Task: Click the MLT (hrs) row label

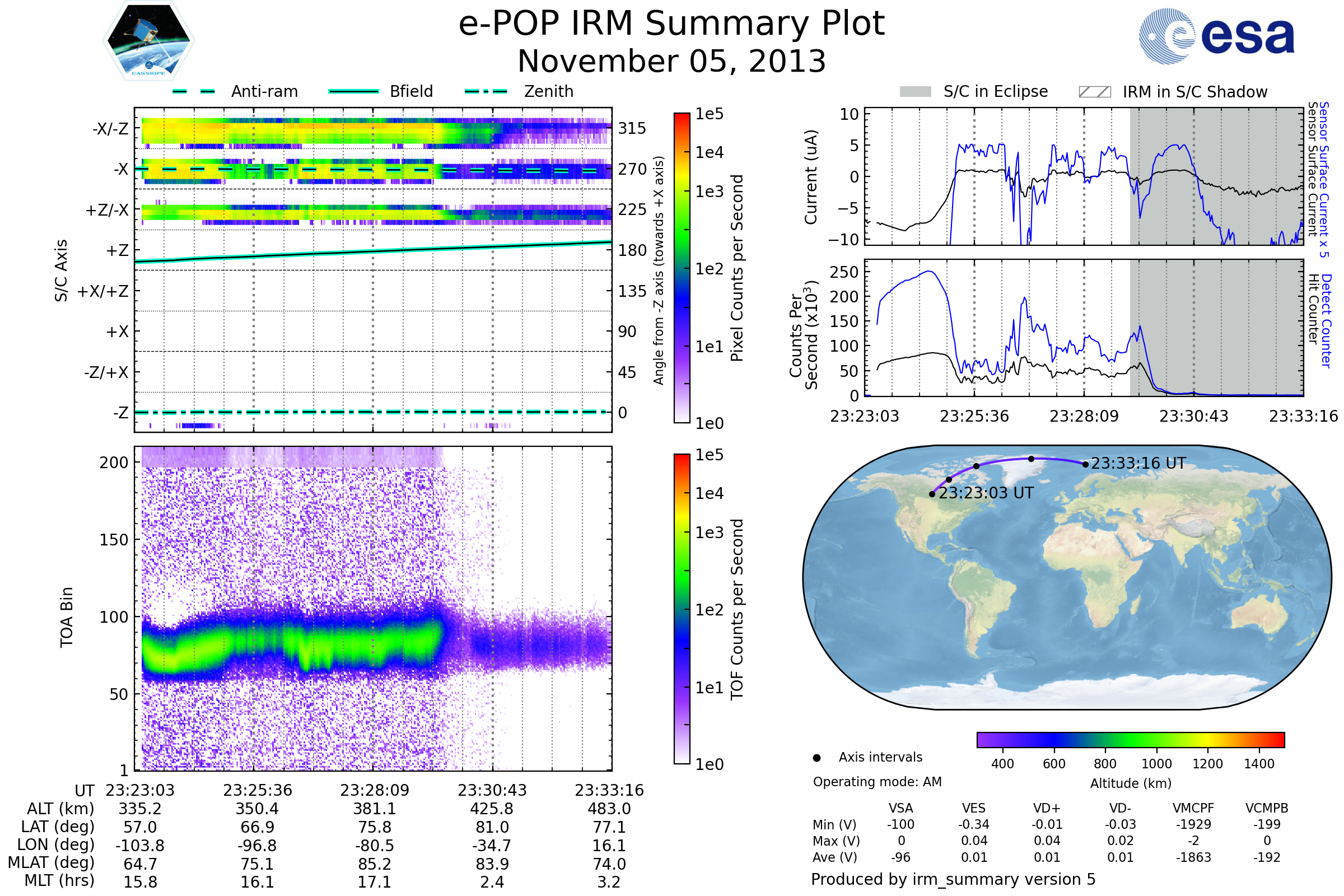Action: [59, 880]
